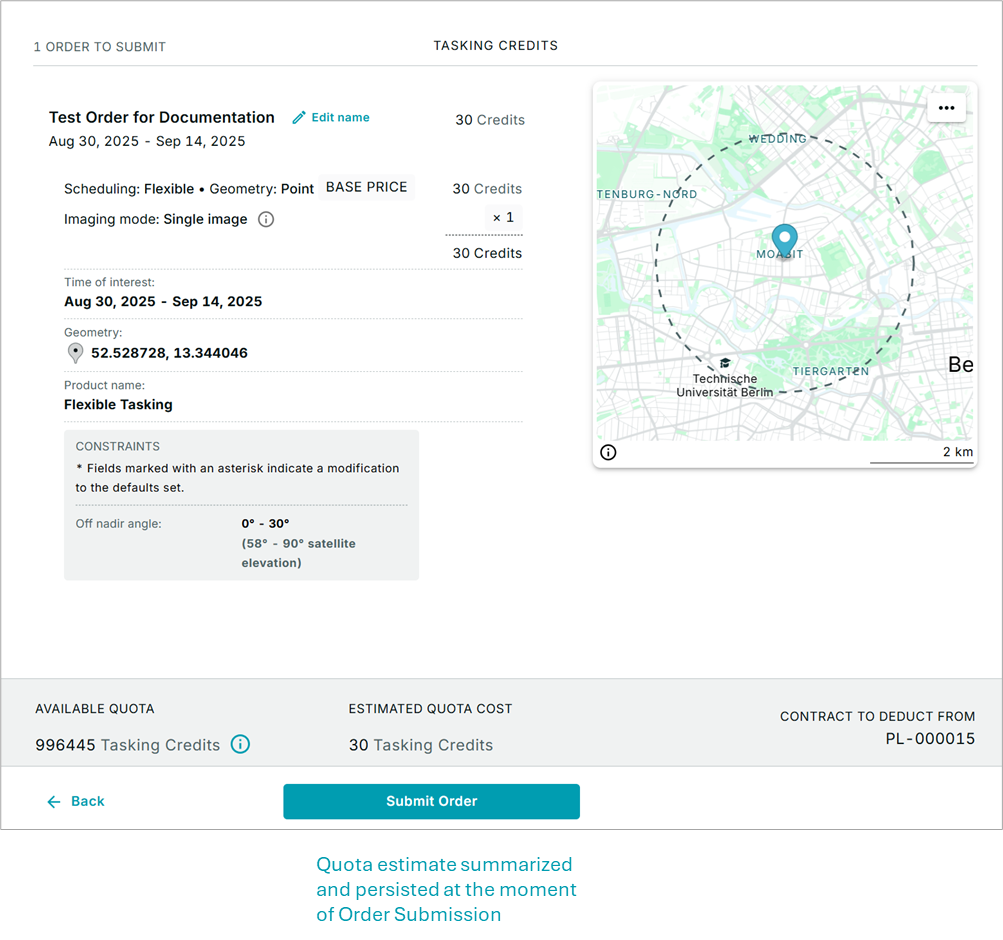Image resolution: width=1003 pixels, height=940 pixels.
Task: Click the Test Order for Documentation title
Action: click(161, 117)
